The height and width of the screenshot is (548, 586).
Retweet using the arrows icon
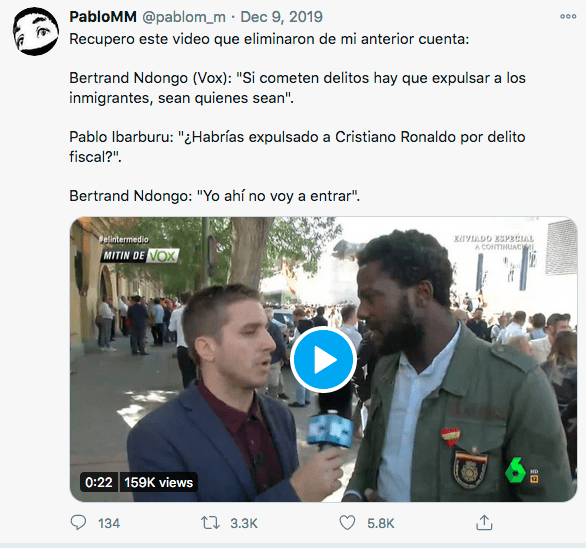(210, 523)
